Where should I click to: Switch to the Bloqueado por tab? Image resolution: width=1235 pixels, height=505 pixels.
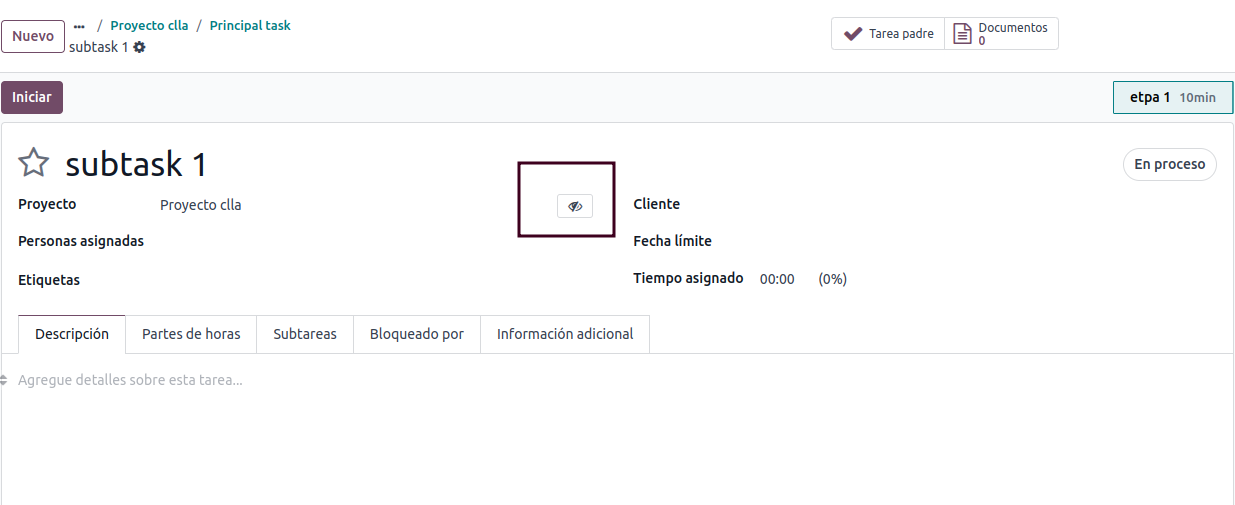coord(417,334)
